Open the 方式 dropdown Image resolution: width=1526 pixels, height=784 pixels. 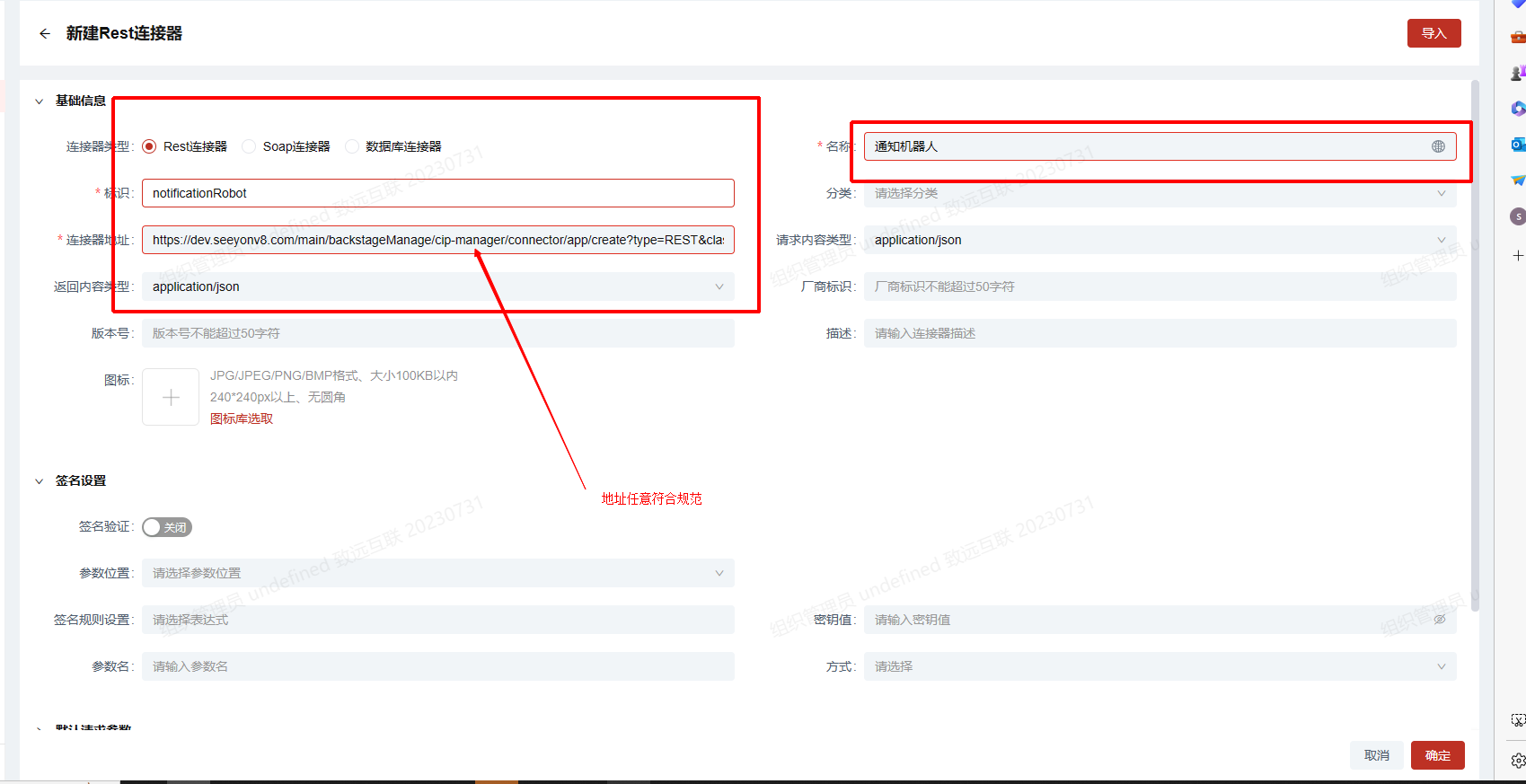coord(1160,666)
